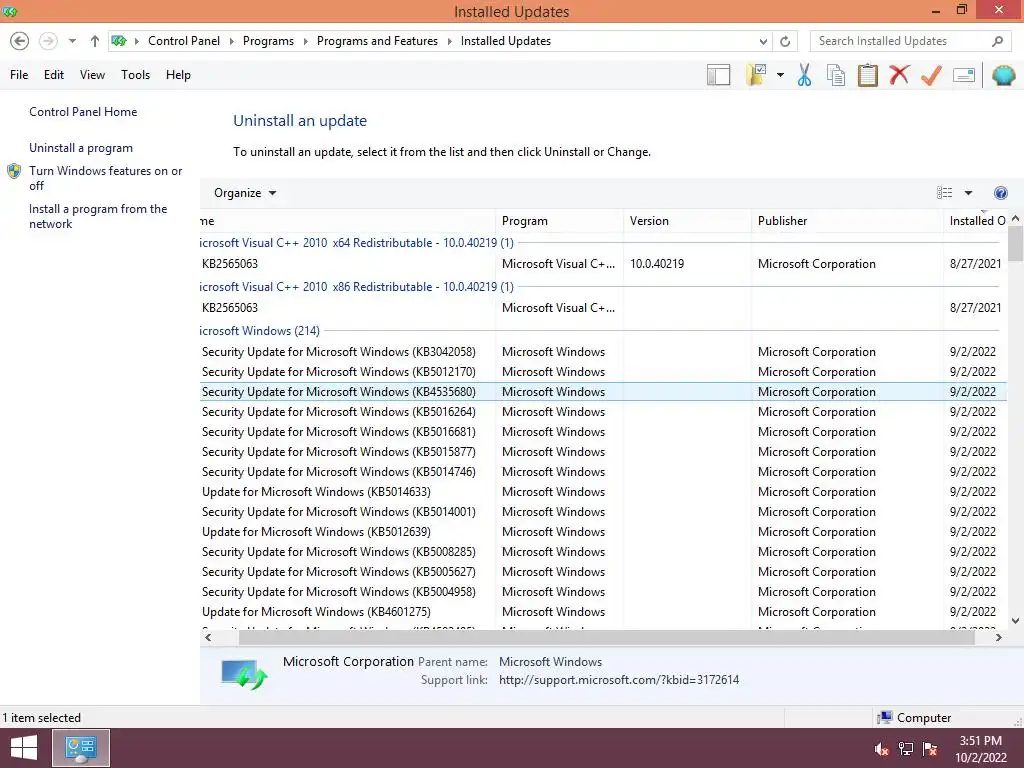Expand the chevron after Control Panel breadcrumb
The width and height of the screenshot is (1024, 768).
232,41
